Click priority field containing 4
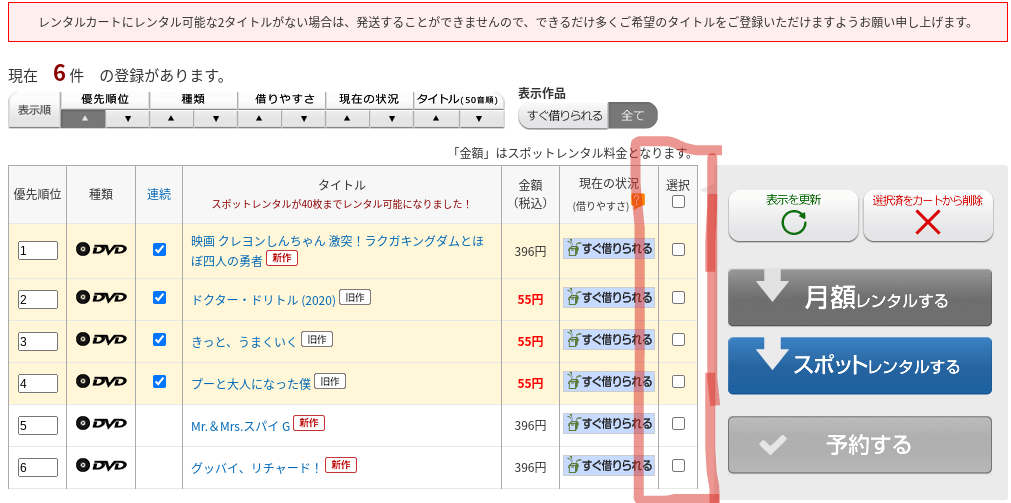Image resolution: width=1011 pixels, height=503 pixels. pos(37,383)
